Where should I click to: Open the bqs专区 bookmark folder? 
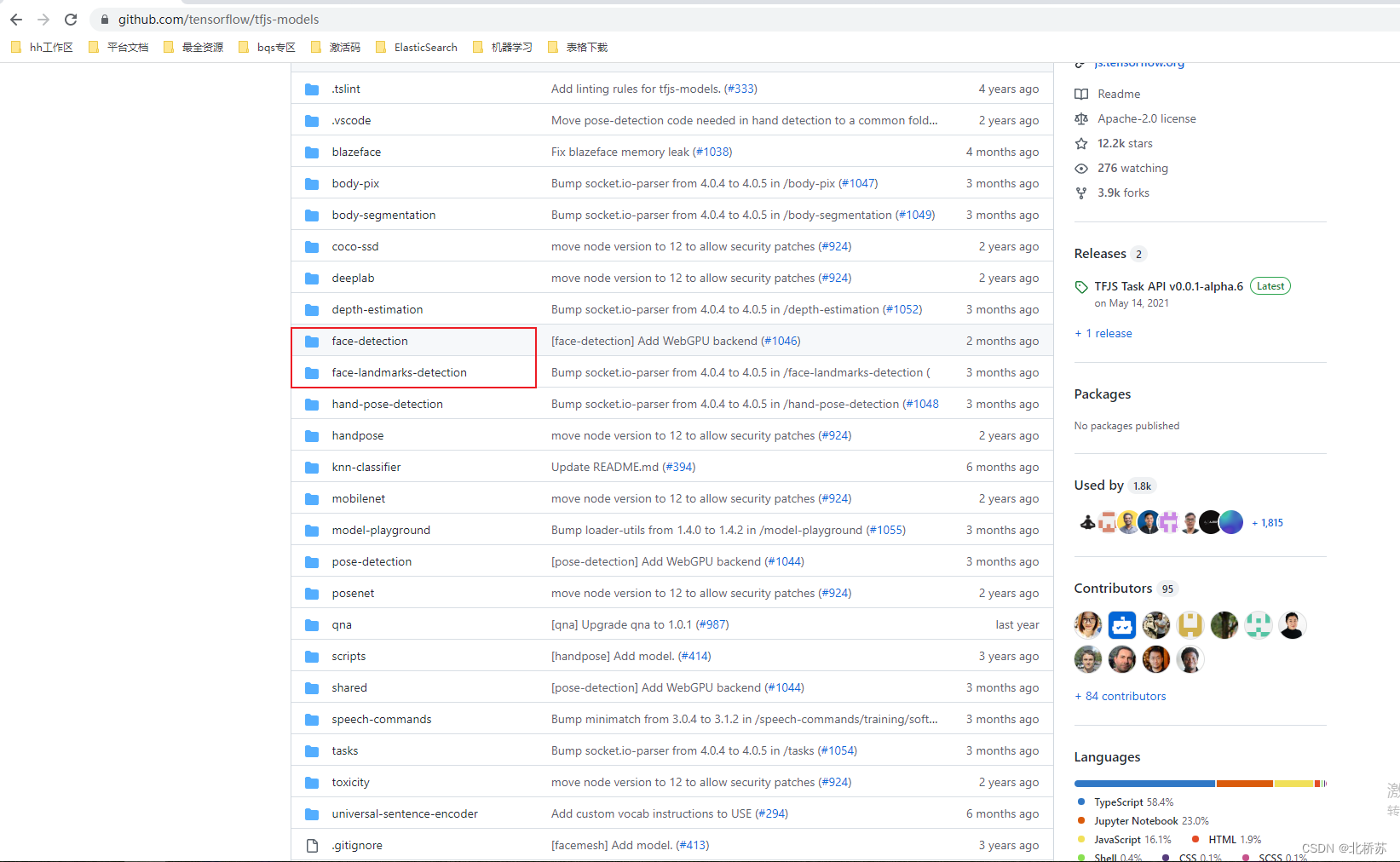point(267,47)
